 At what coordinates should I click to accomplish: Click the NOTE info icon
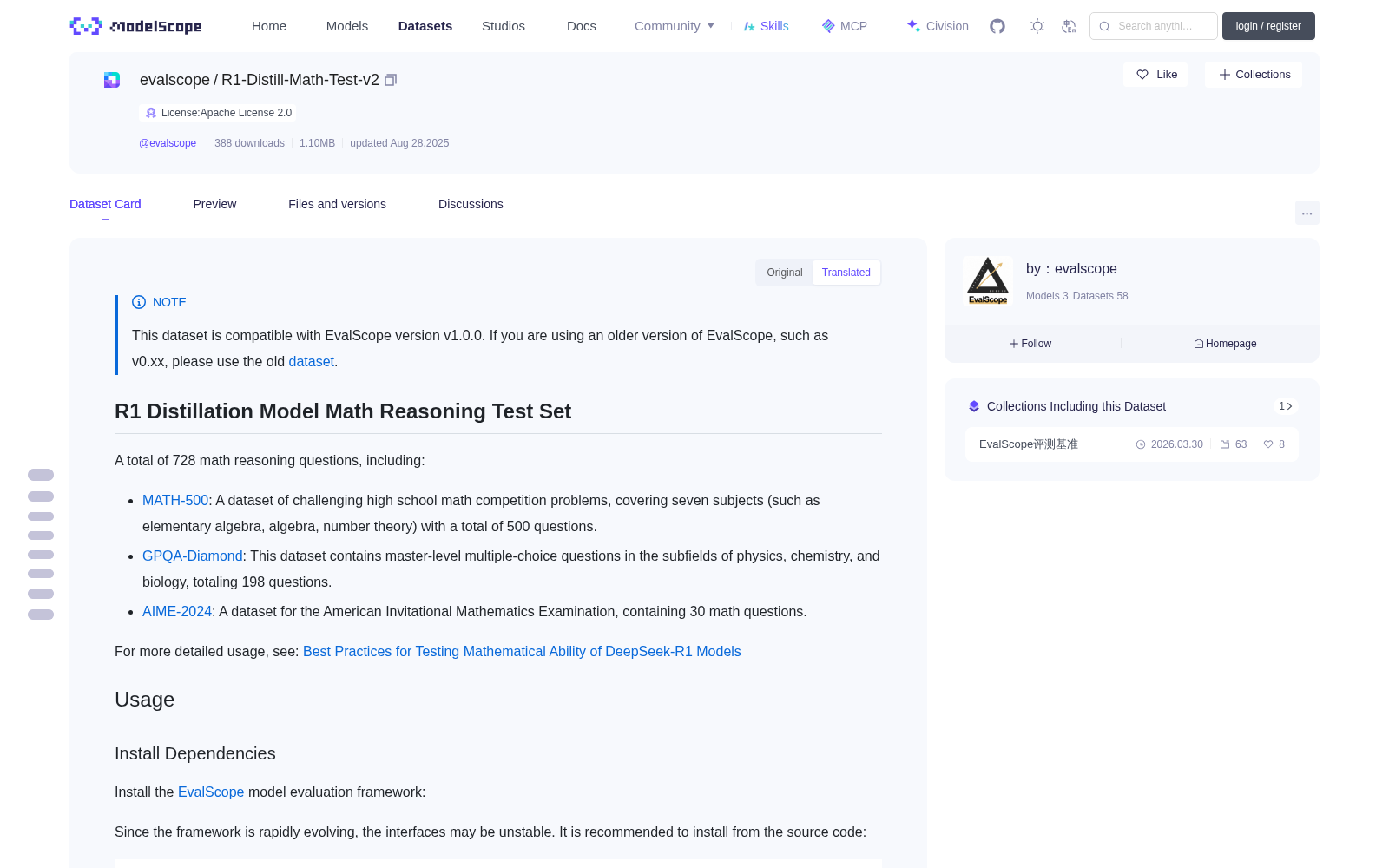point(139,302)
